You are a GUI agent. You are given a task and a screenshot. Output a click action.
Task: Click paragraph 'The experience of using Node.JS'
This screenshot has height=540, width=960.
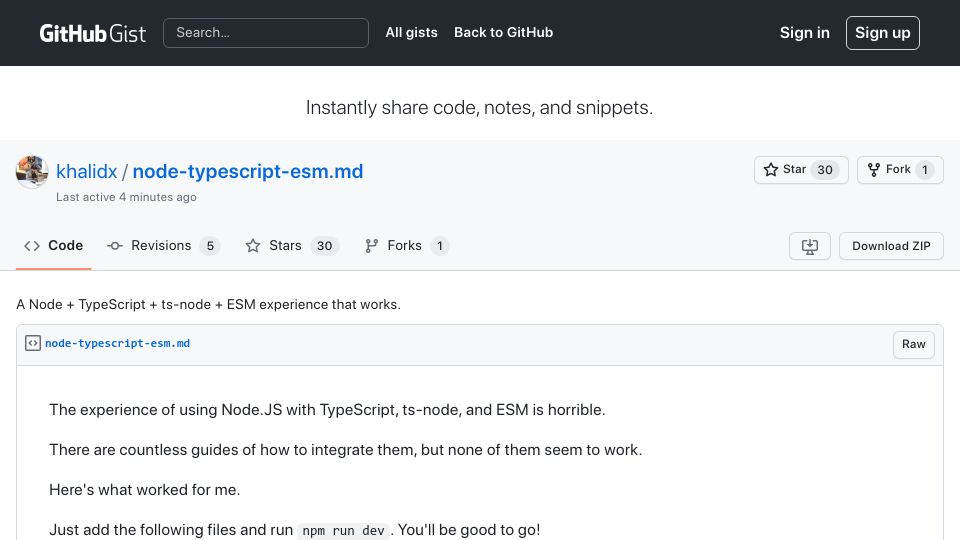pyautogui.click(x=327, y=410)
